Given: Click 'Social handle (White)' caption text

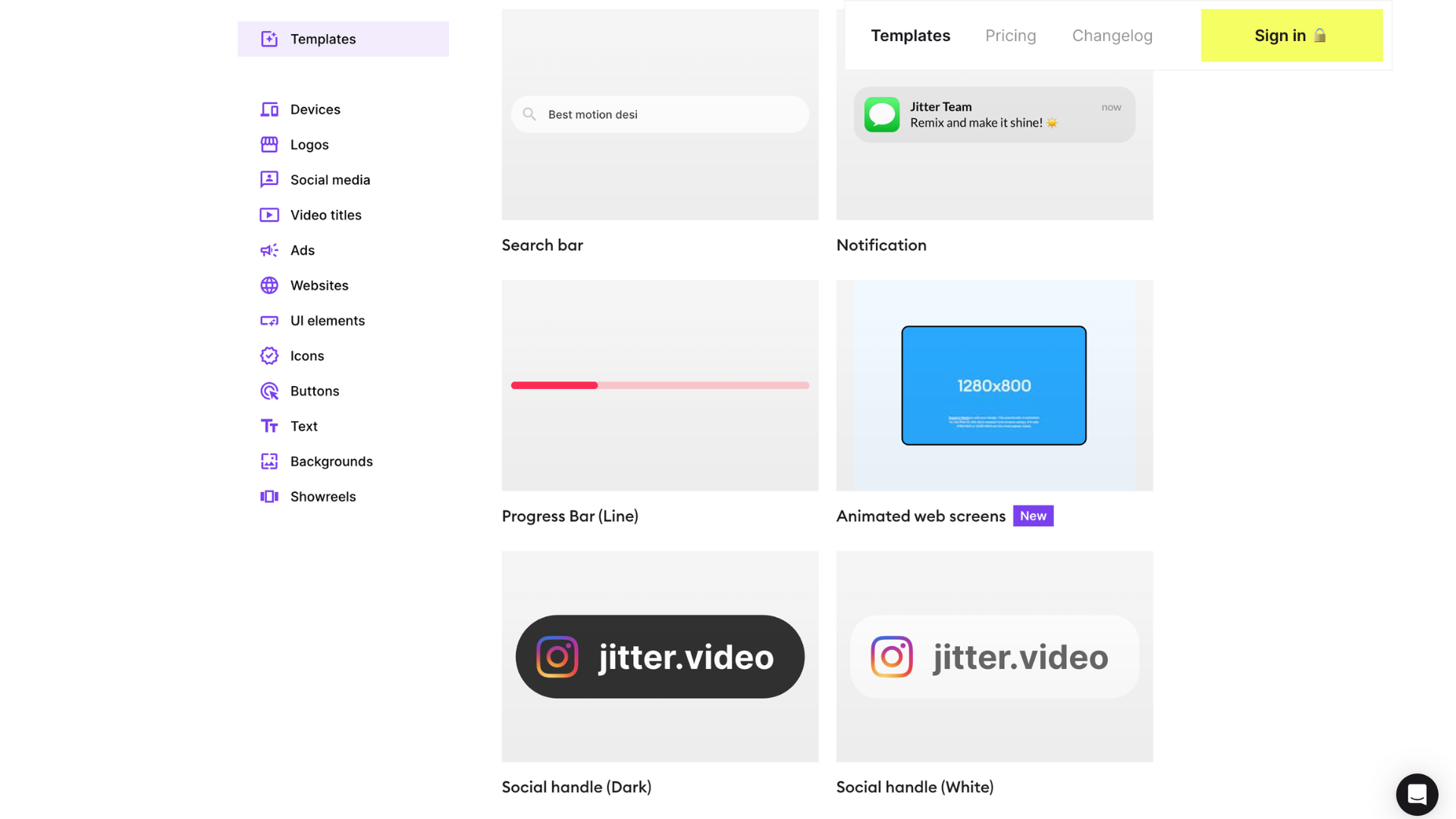Looking at the screenshot, I should (x=915, y=787).
